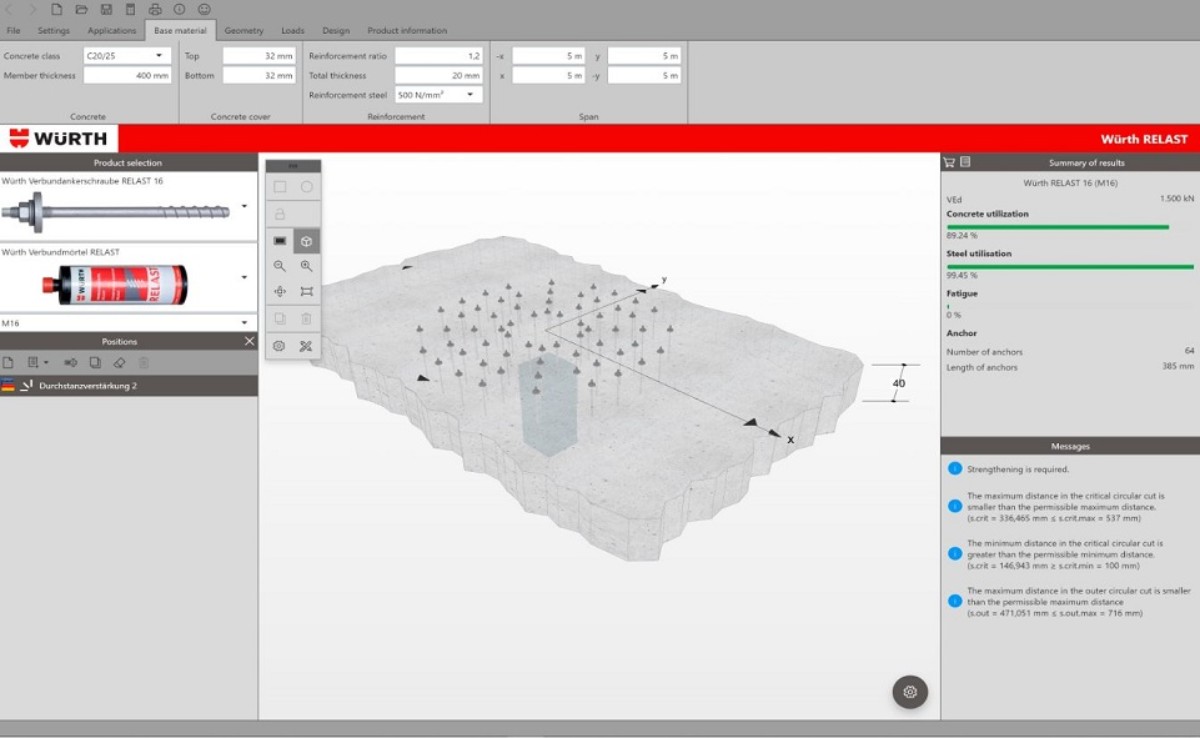
Task: Click the copy icon in the floating toolbox
Action: pyautogui.click(x=280, y=319)
